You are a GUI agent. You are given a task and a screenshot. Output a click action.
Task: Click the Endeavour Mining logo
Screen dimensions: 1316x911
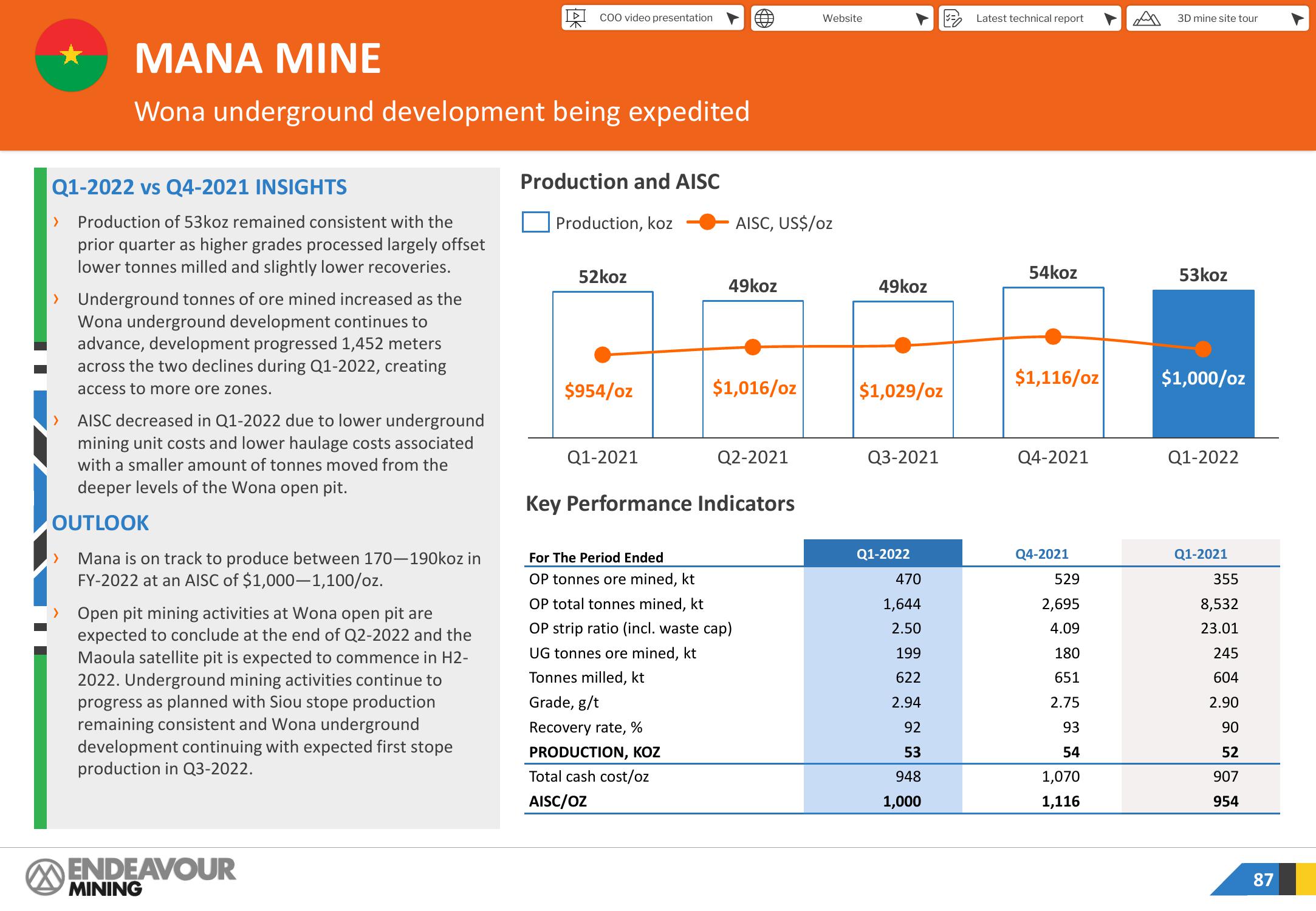coord(130,877)
